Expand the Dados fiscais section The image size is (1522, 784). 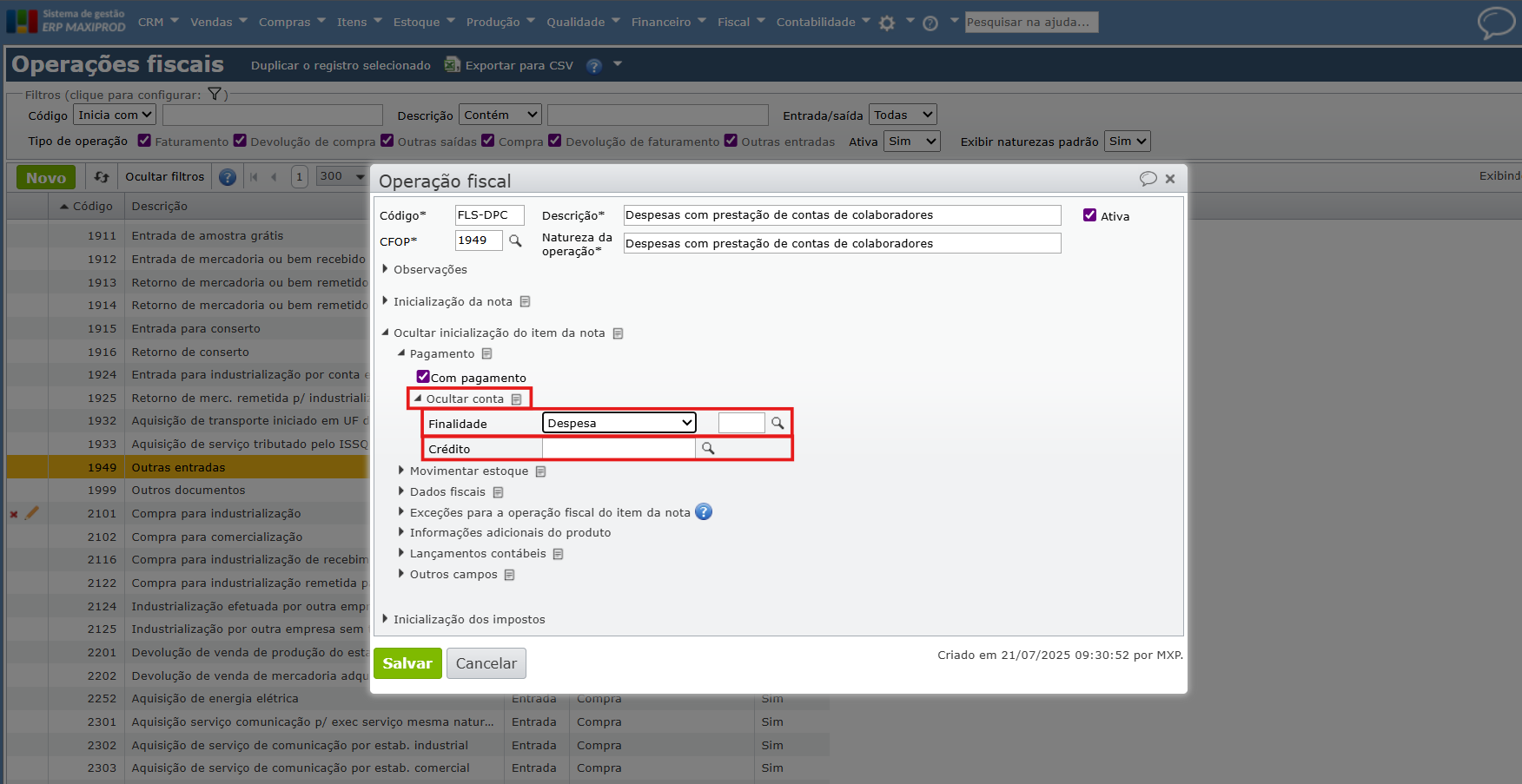(x=401, y=491)
